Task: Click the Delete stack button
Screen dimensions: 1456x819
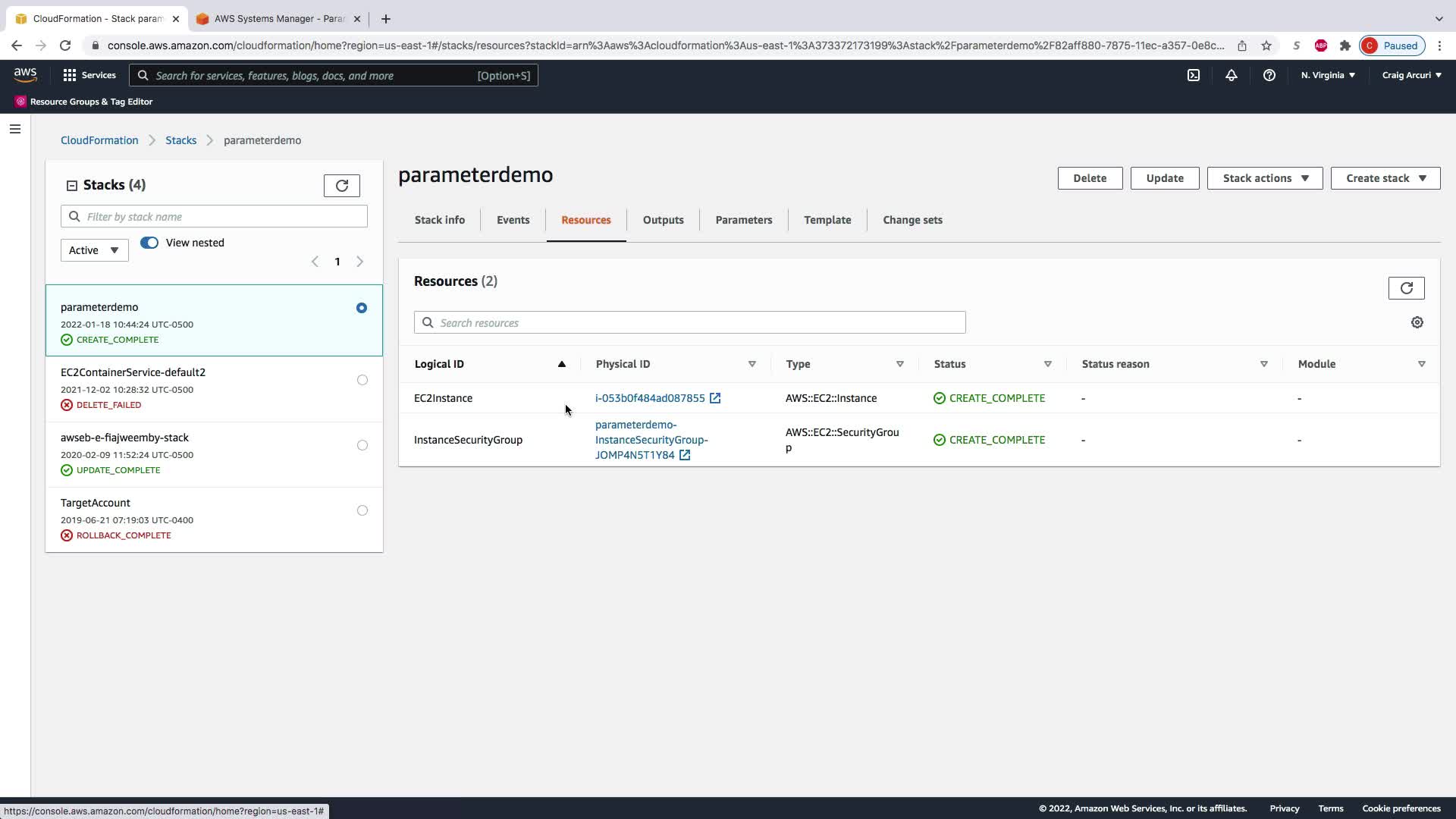Action: pos(1089,178)
